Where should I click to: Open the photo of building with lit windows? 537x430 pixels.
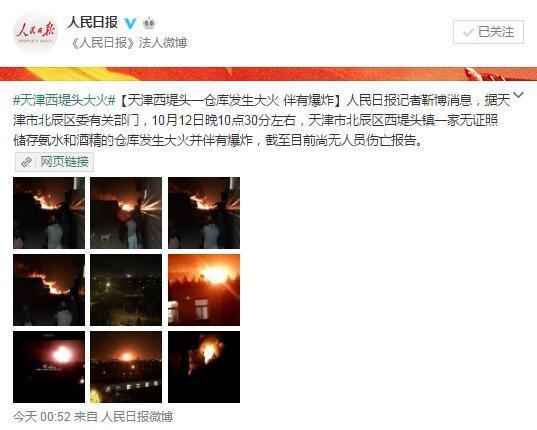(x=204, y=290)
